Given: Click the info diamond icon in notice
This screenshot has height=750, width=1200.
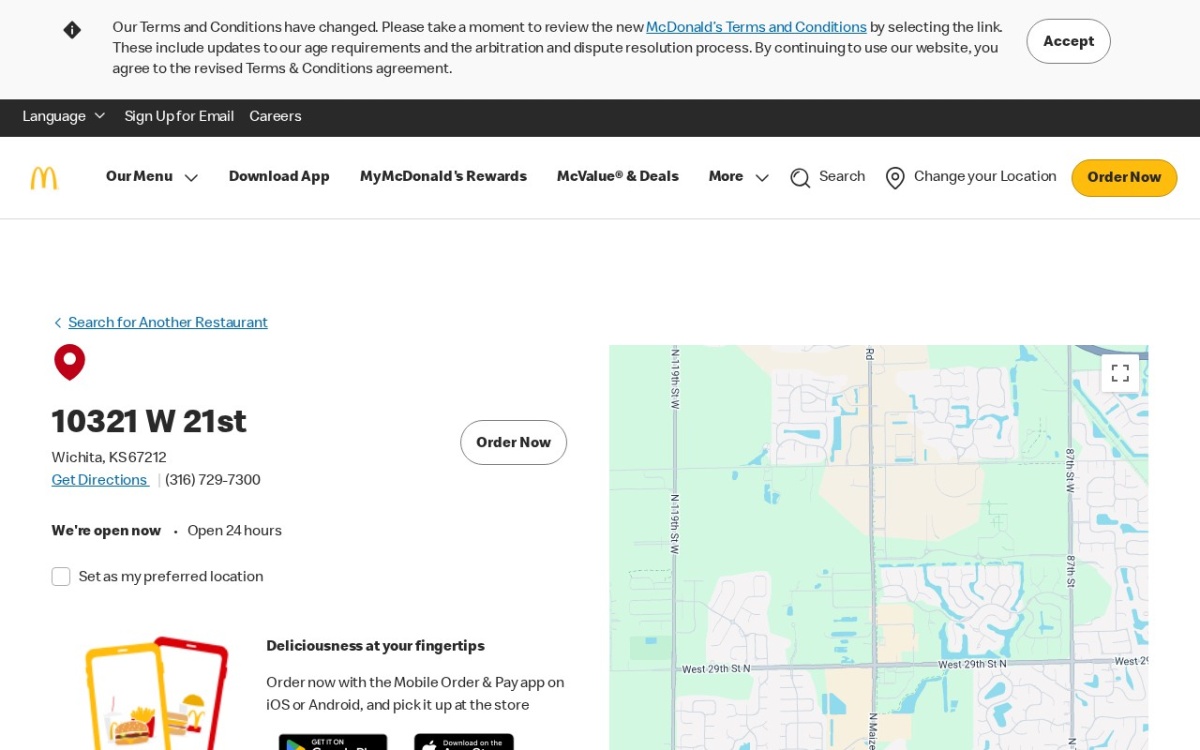Looking at the screenshot, I should pyautogui.click(x=72, y=30).
